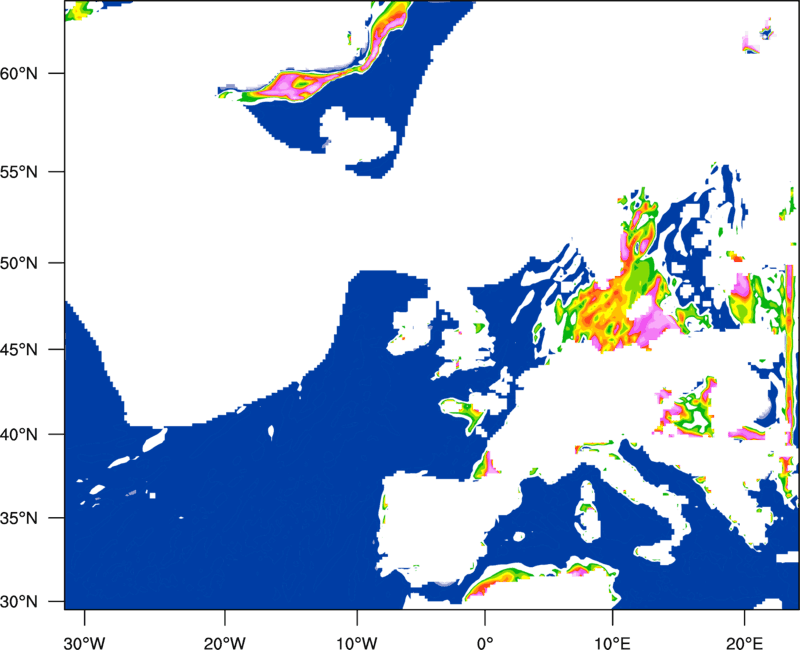Click the 30°N latitude label
The image size is (800, 650).
(19, 602)
